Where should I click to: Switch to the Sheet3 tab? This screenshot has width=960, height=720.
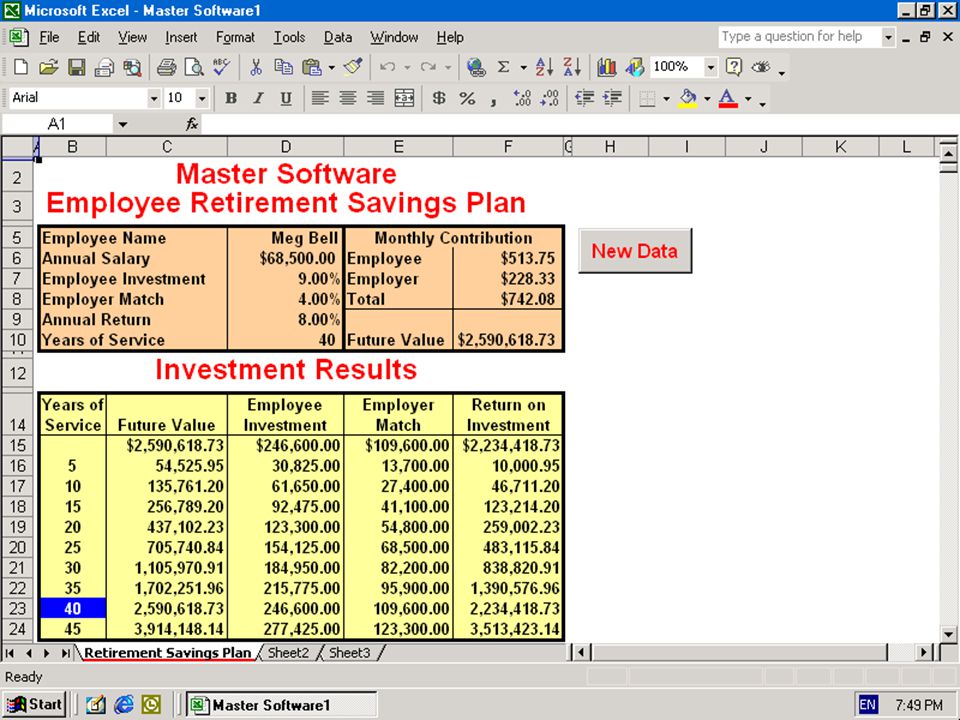click(350, 653)
